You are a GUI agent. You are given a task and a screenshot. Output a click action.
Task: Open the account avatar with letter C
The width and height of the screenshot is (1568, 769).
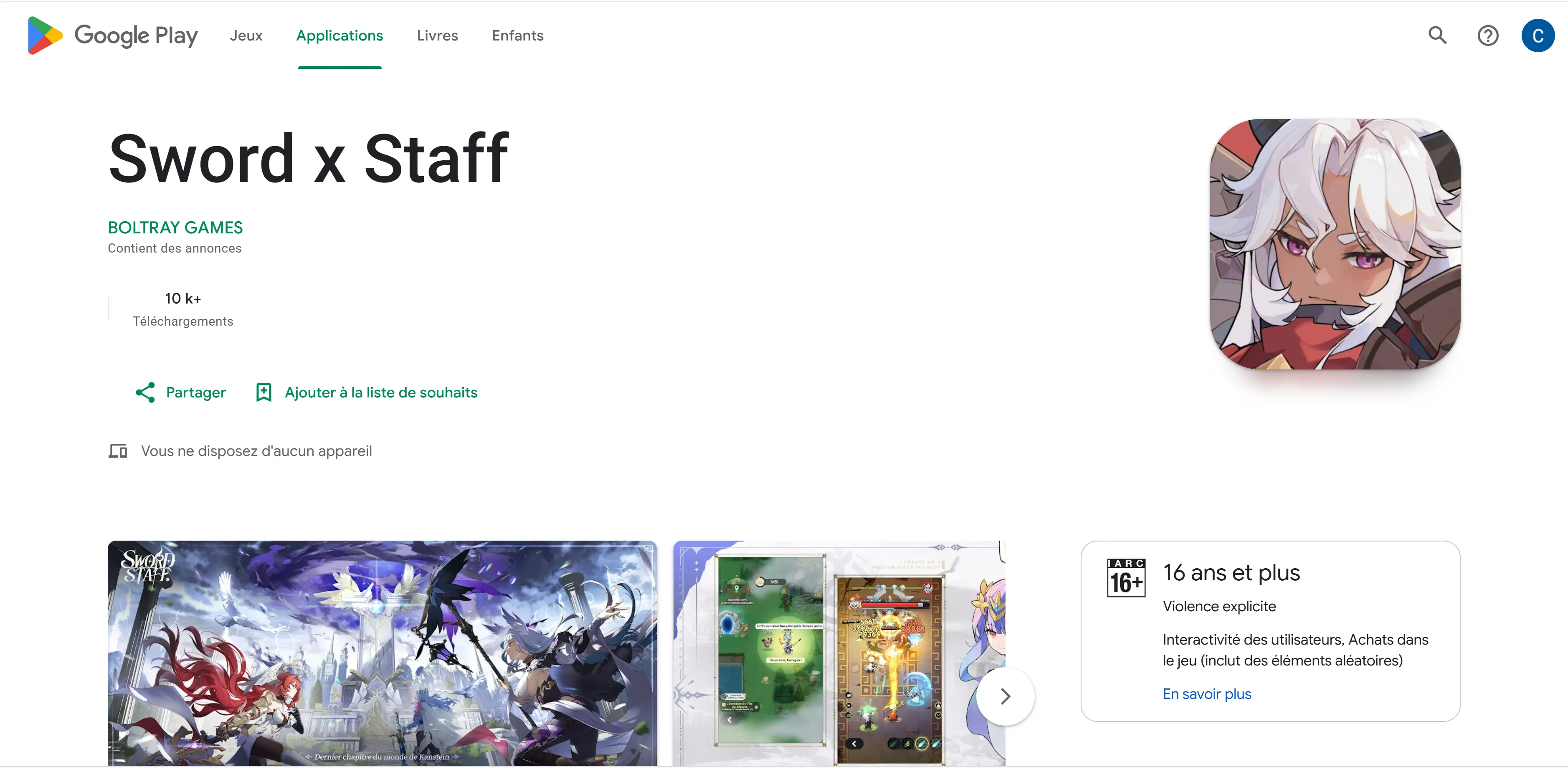pyautogui.click(x=1538, y=35)
